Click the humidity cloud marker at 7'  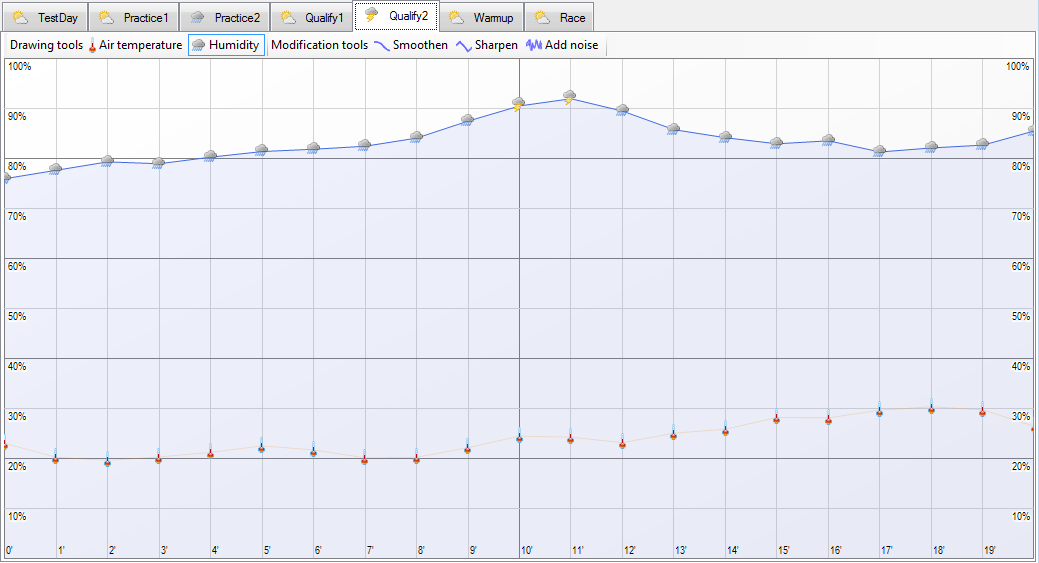pyautogui.click(x=364, y=145)
